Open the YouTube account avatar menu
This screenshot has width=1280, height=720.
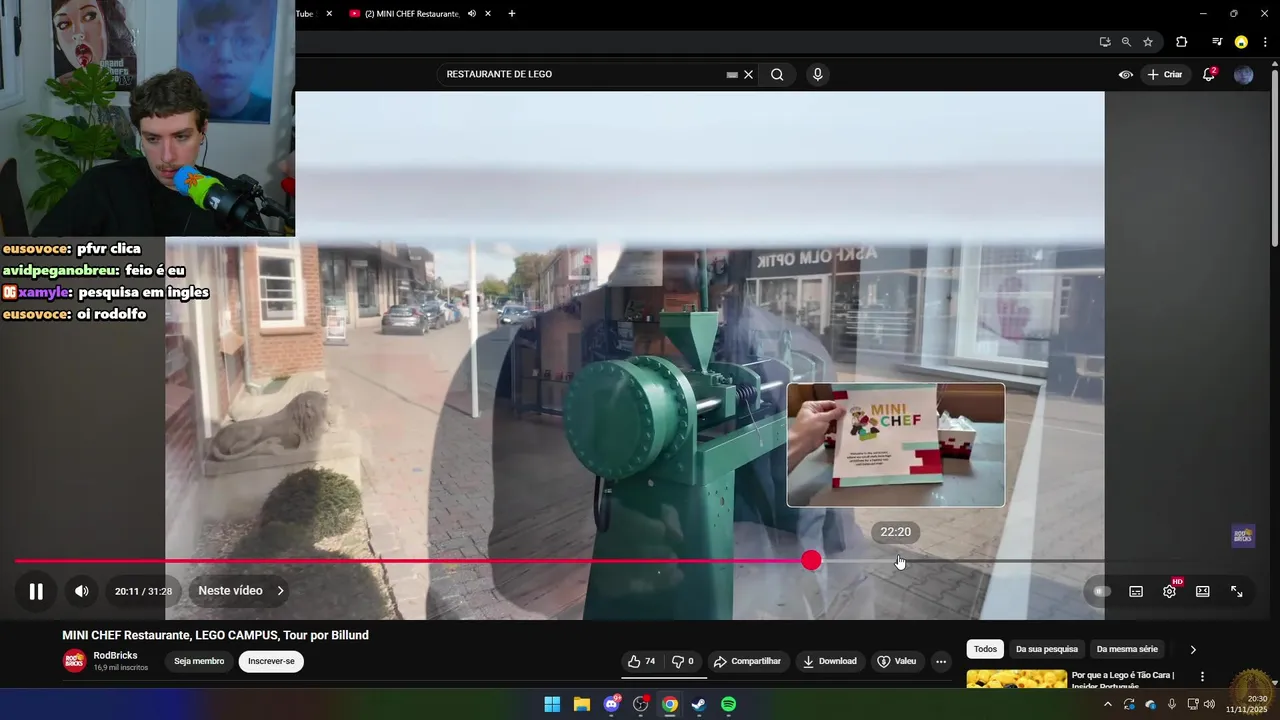[1244, 74]
